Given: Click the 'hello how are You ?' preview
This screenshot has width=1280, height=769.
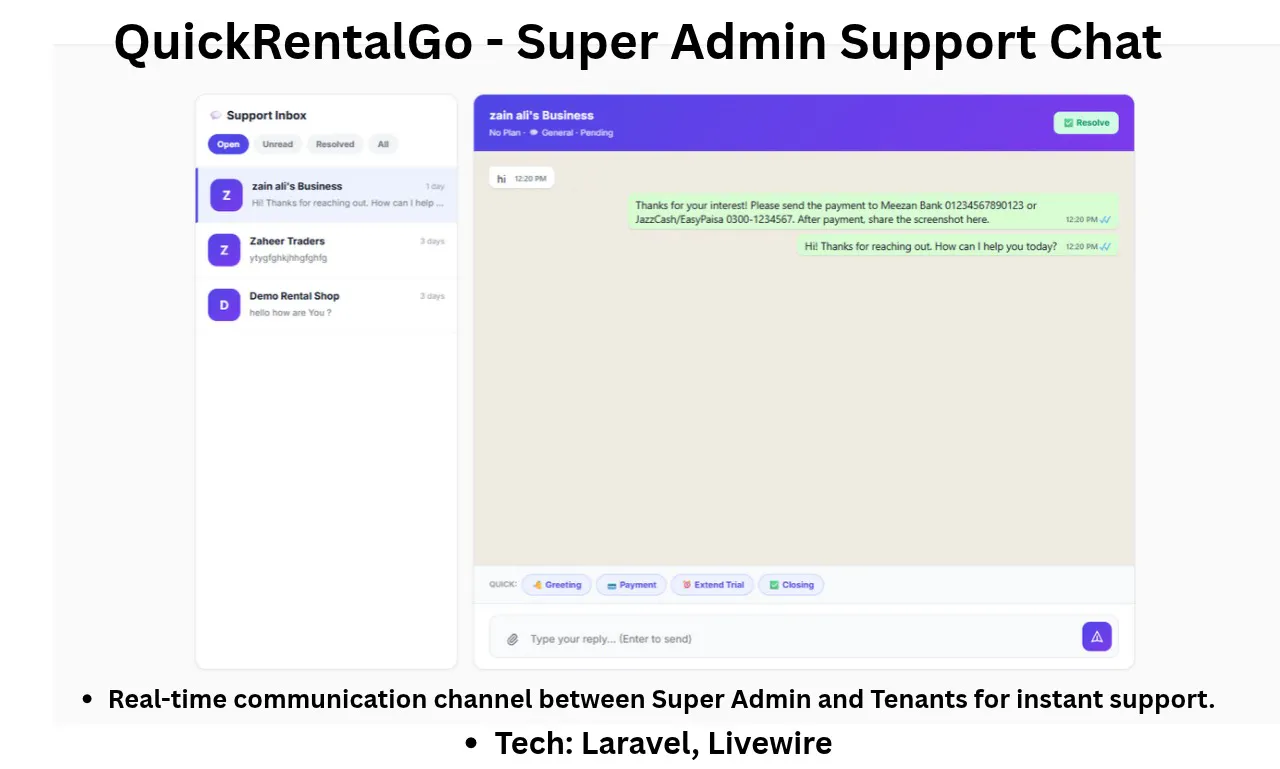Looking at the screenshot, I should pyautogui.click(x=290, y=313).
